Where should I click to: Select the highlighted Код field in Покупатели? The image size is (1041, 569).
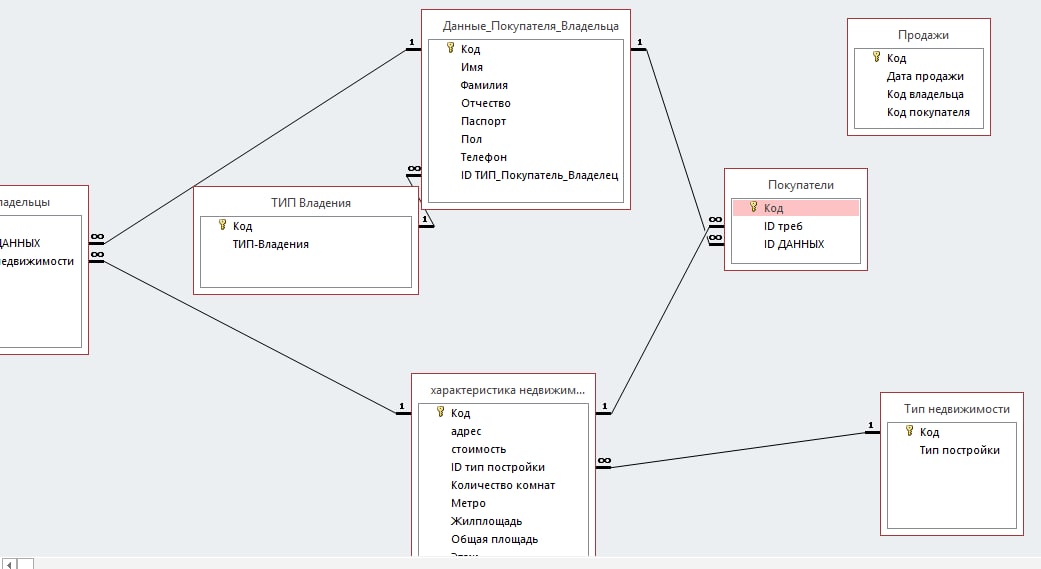point(795,208)
